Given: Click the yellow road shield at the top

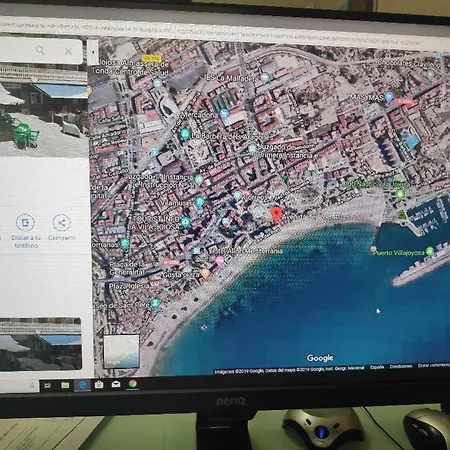Looking at the screenshot, I should click(x=152, y=58).
